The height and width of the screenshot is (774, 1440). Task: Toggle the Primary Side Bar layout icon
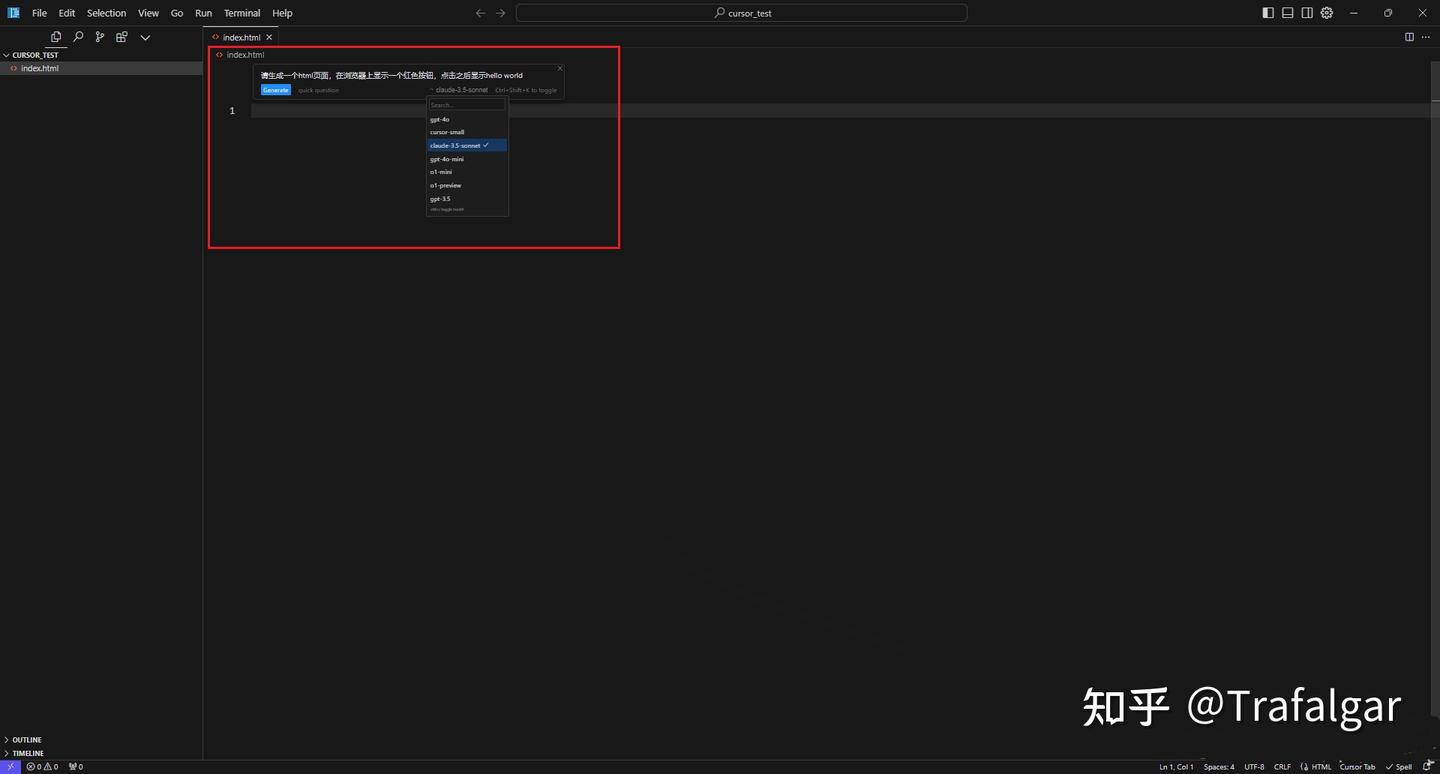coord(1267,13)
